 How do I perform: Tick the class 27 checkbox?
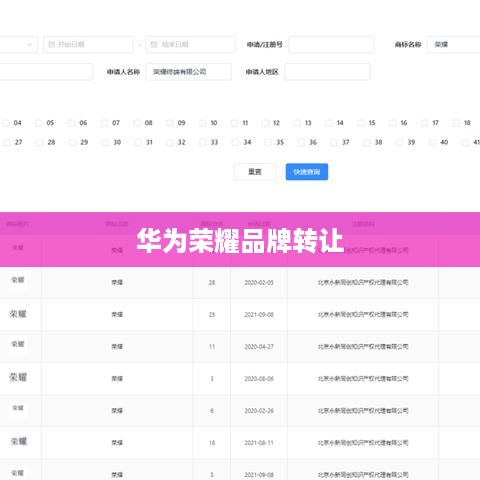[7, 142]
